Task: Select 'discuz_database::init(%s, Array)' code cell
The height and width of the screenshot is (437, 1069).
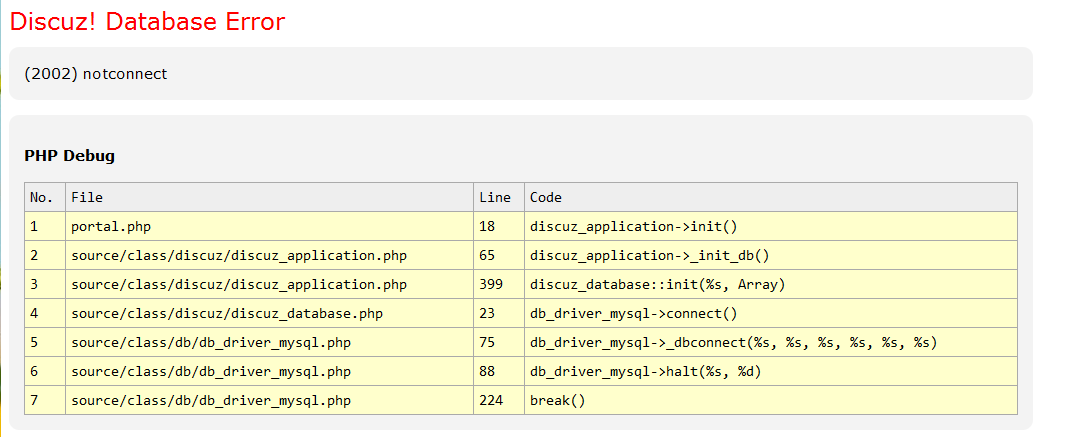Action: point(771,284)
